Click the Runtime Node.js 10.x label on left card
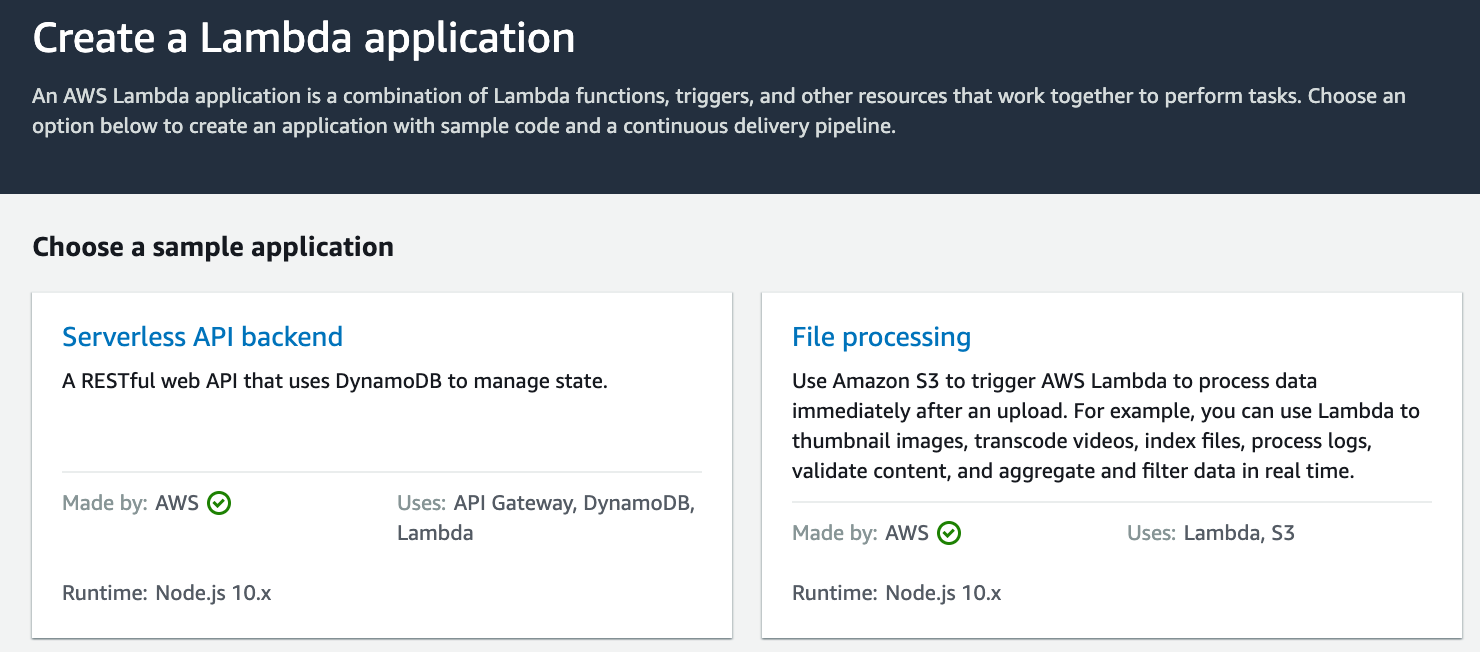The width and height of the screenshot is (1480, 652). coord(165,593)
